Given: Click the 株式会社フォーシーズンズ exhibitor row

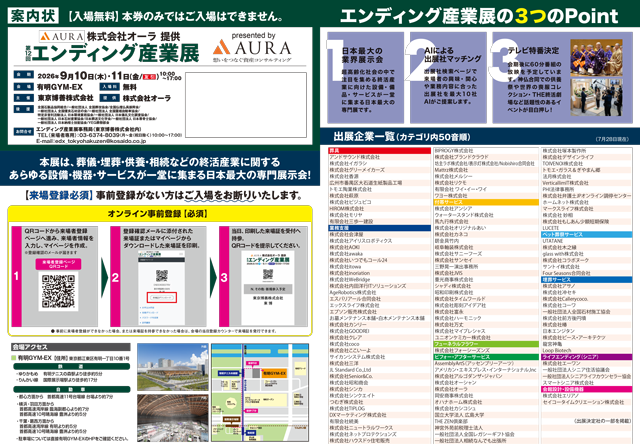Looking at the screenshot, I should click(486, 350).
